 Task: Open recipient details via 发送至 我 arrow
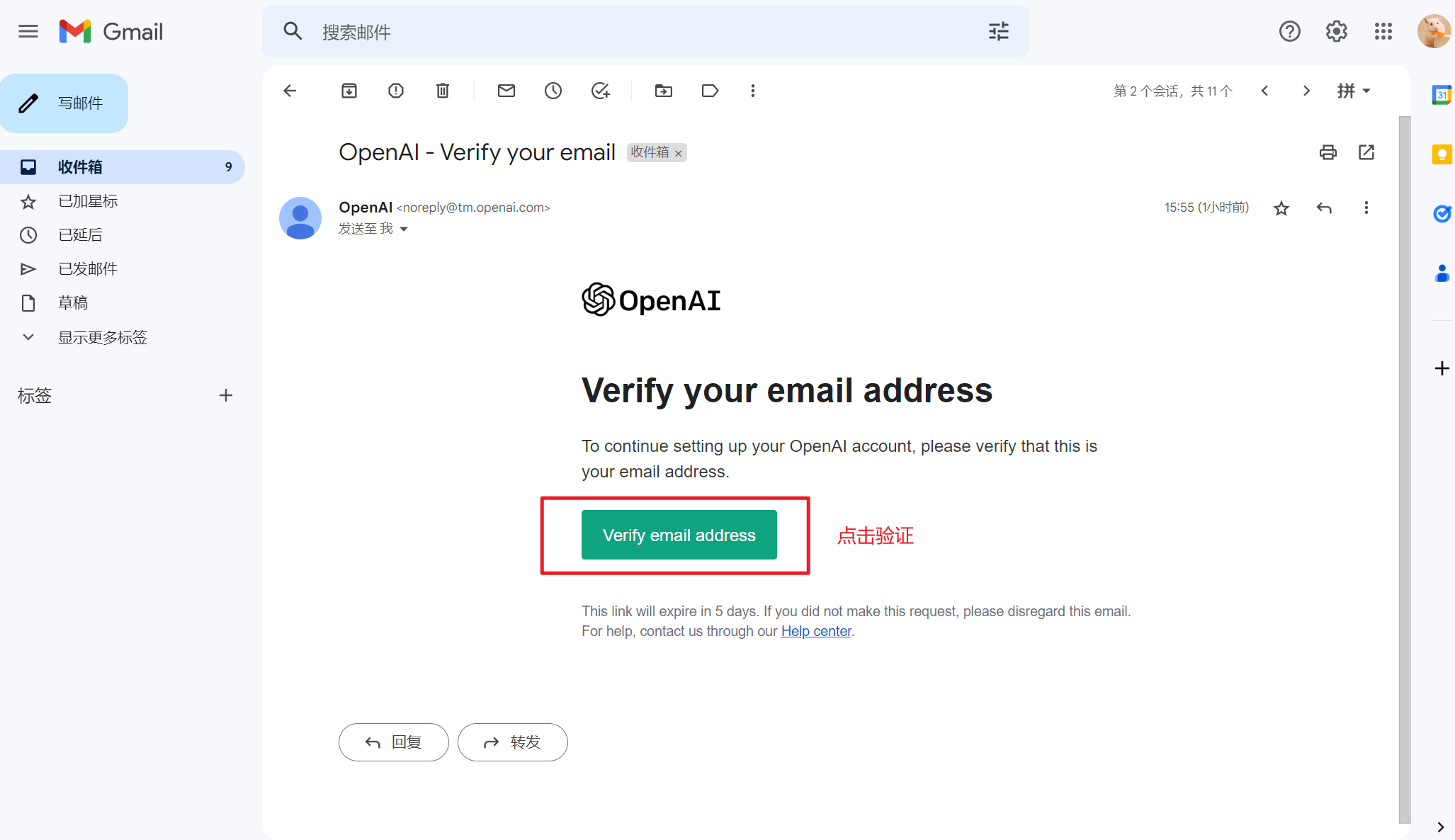coord(404,229)
